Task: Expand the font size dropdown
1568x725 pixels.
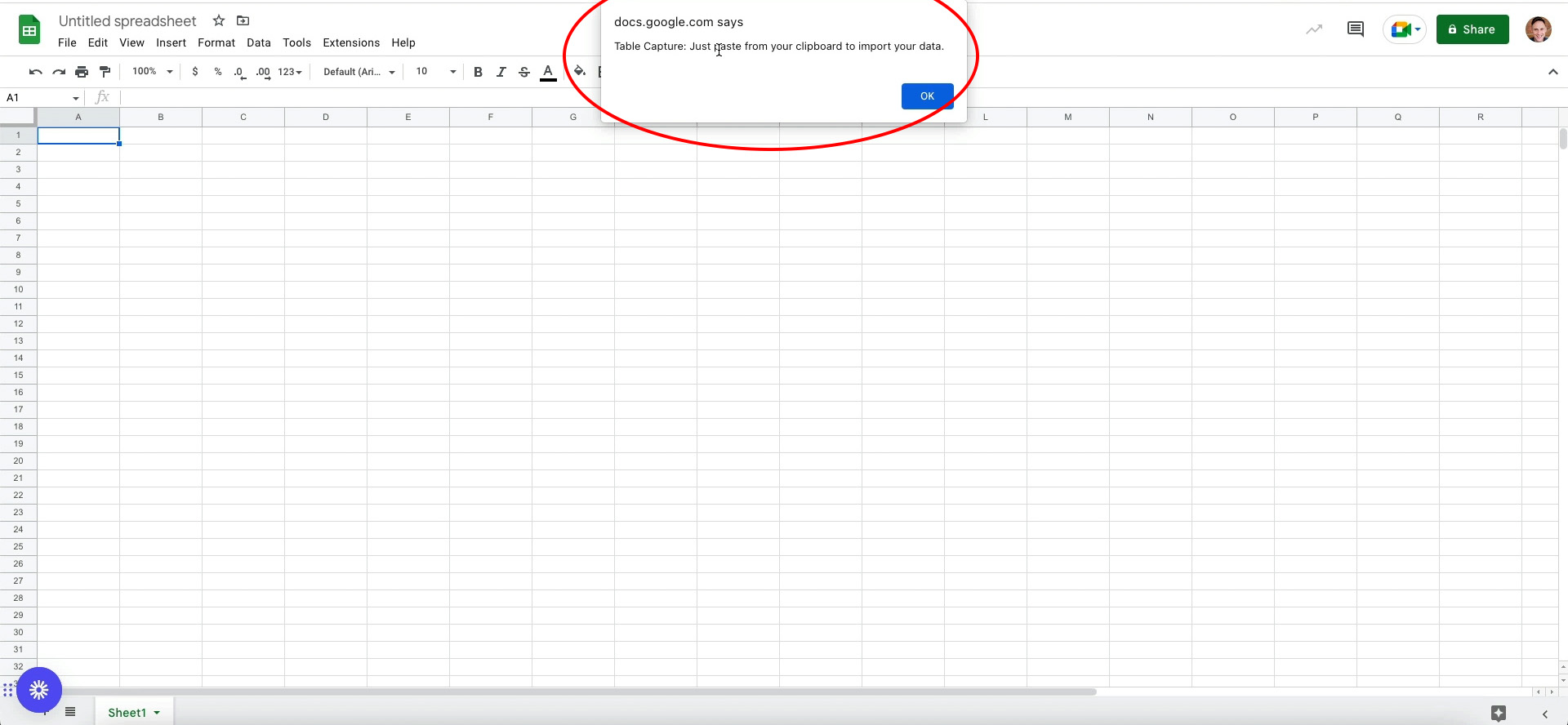Action: pos(452,72)
